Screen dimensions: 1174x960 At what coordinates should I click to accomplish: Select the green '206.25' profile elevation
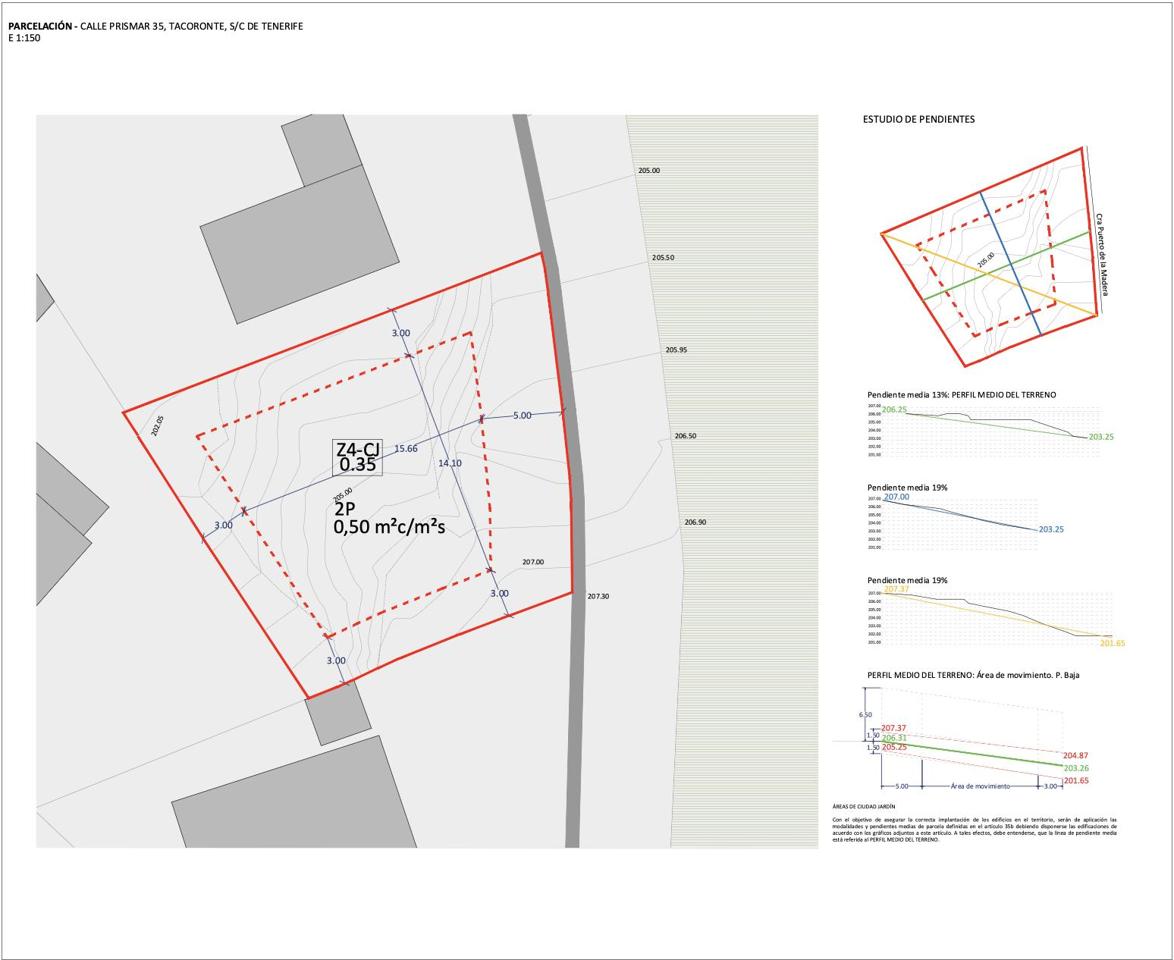point(895,410)
